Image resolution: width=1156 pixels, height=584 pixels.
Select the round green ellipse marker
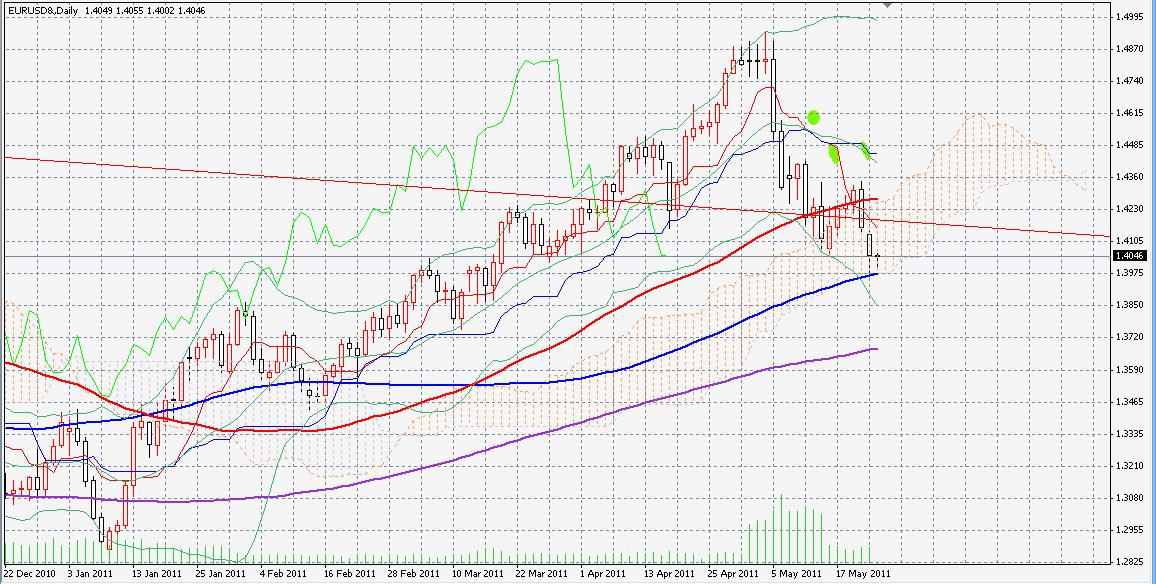(x=814, y=117)
